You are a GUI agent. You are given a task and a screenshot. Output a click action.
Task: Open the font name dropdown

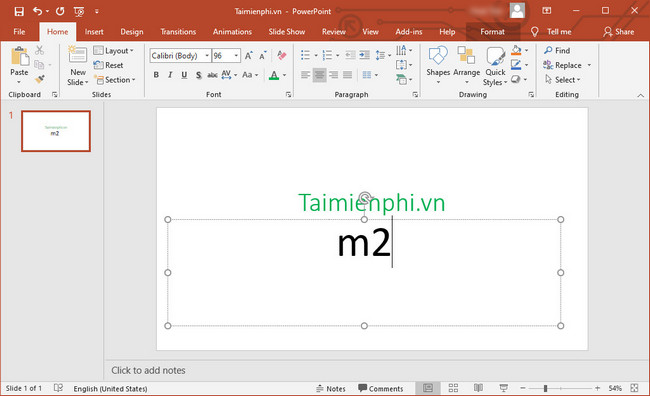[207, 56]
